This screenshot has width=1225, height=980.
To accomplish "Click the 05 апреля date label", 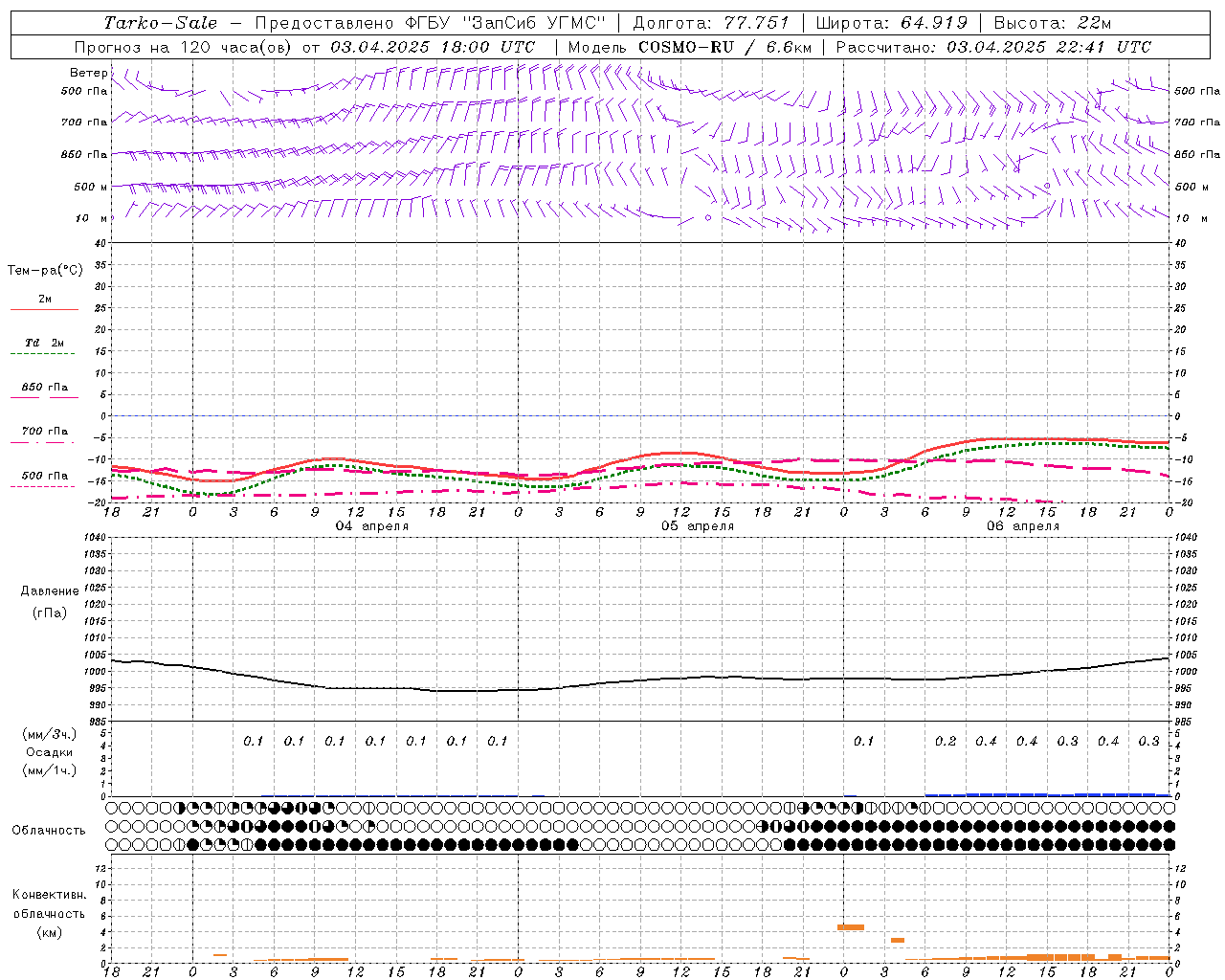I will [698, 526].
